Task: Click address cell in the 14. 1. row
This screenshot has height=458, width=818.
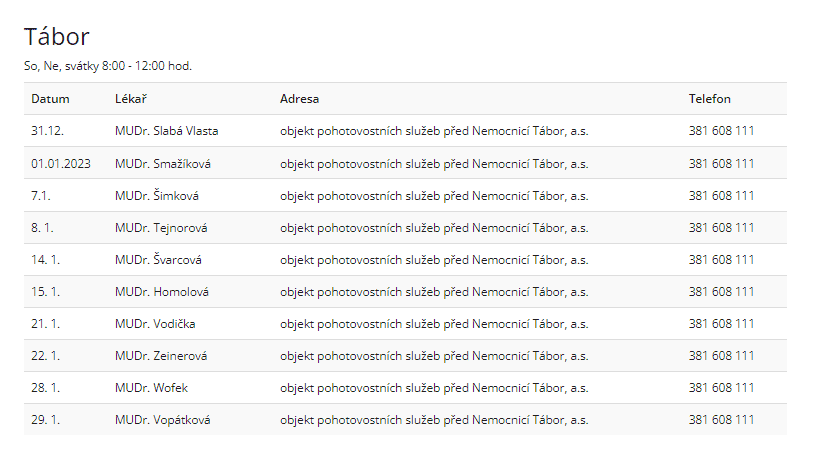Action: [x=433, y=260]
